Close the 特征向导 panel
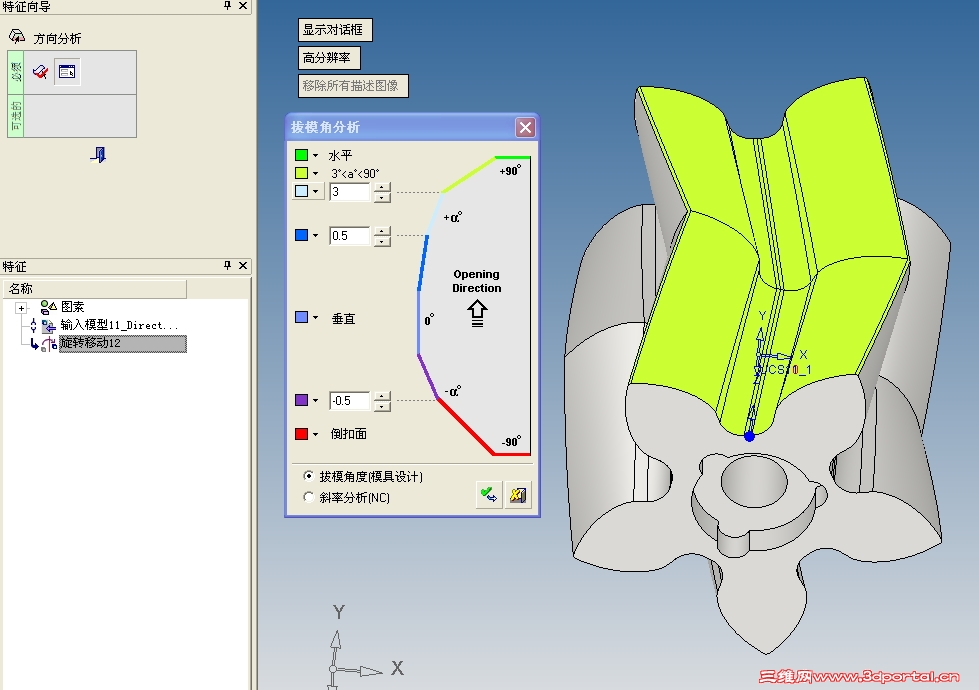979x690 pixels. click(x=243, y=6)
